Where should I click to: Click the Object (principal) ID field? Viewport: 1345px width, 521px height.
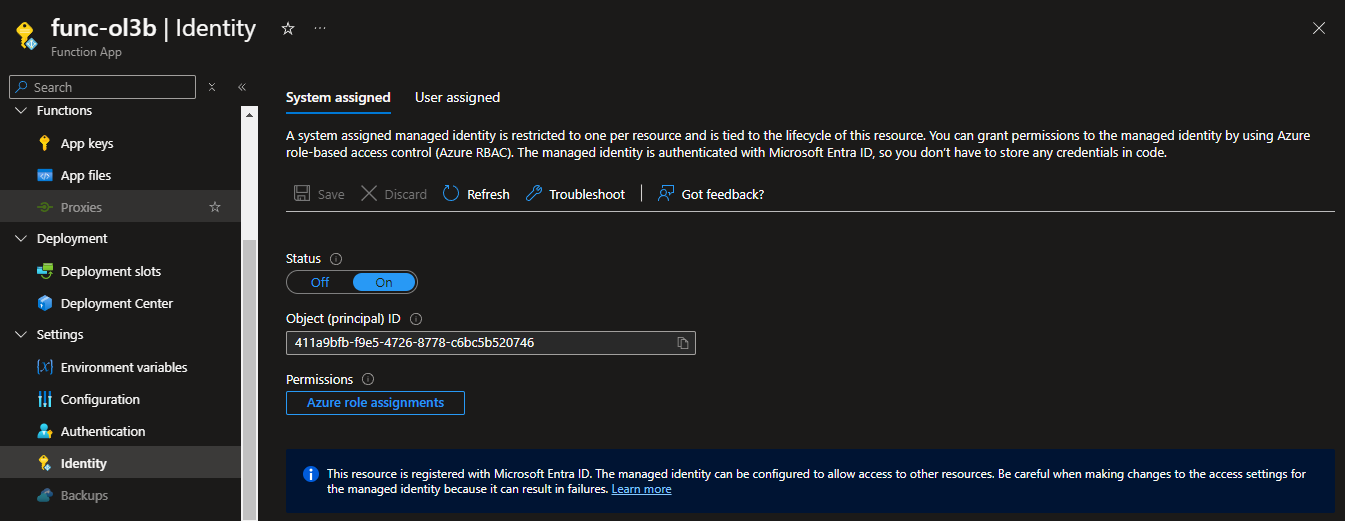490,343
